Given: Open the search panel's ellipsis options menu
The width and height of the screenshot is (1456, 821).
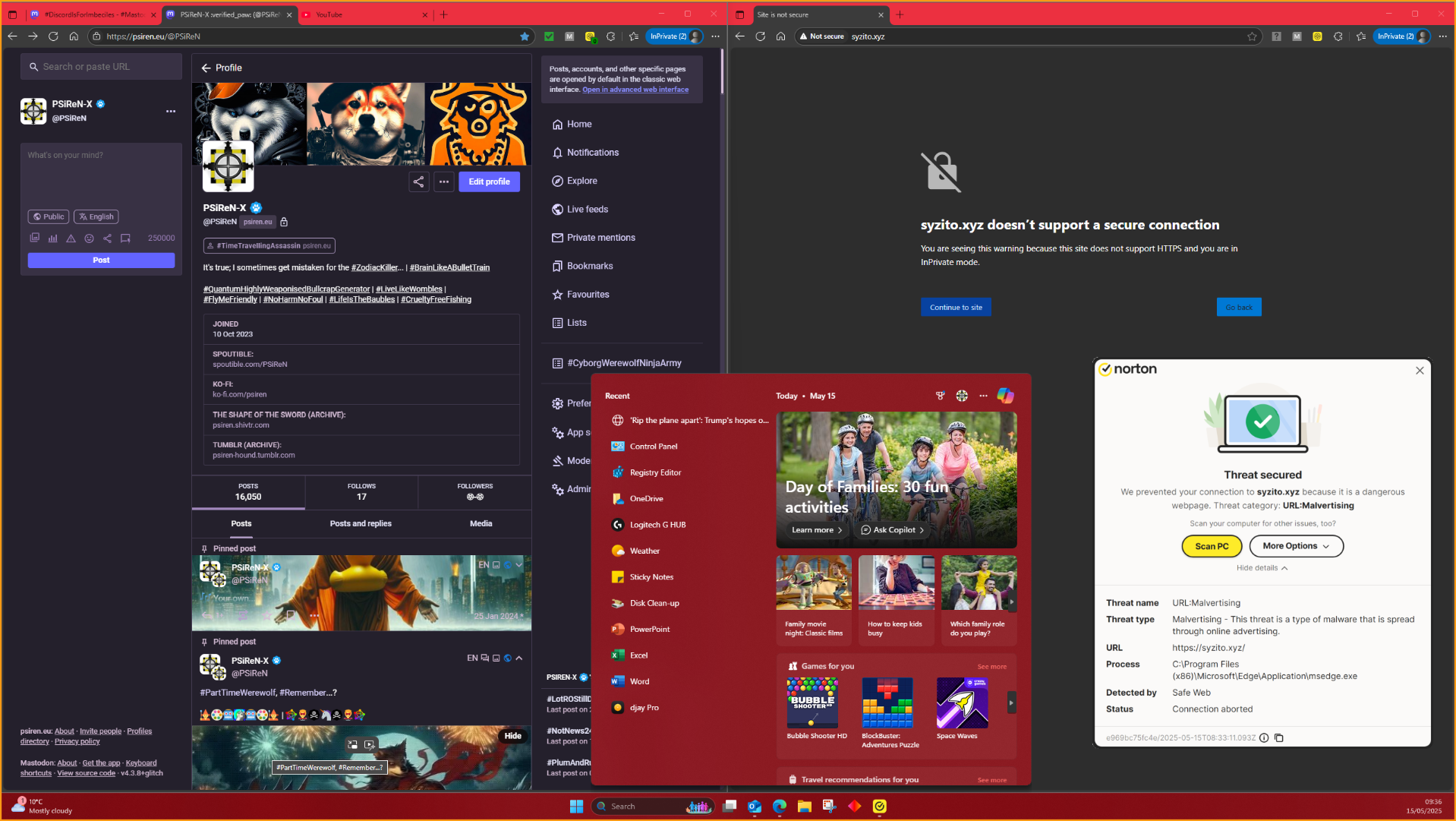Looking at the screenshot, I should [x=983, y=396].
